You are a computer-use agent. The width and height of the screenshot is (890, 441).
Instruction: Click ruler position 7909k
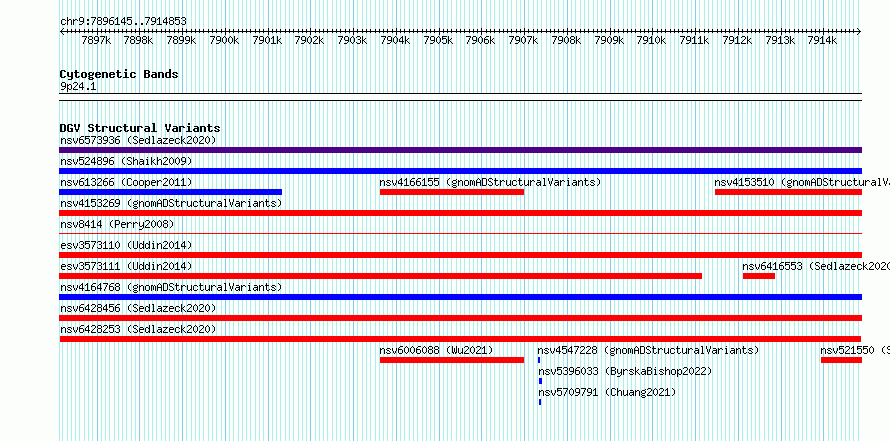click(x=609, y=40)
